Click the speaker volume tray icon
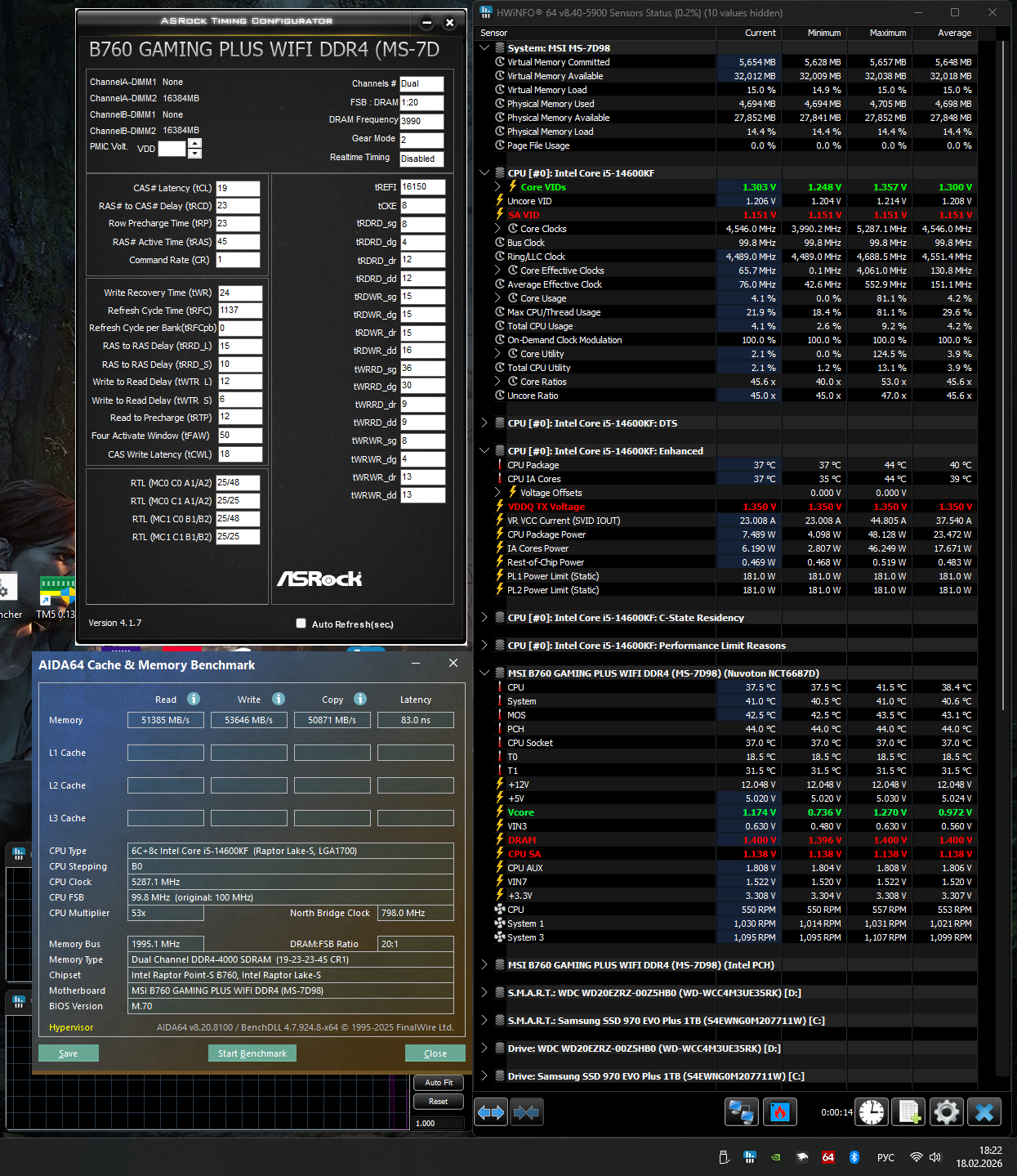 [935, 1157]
